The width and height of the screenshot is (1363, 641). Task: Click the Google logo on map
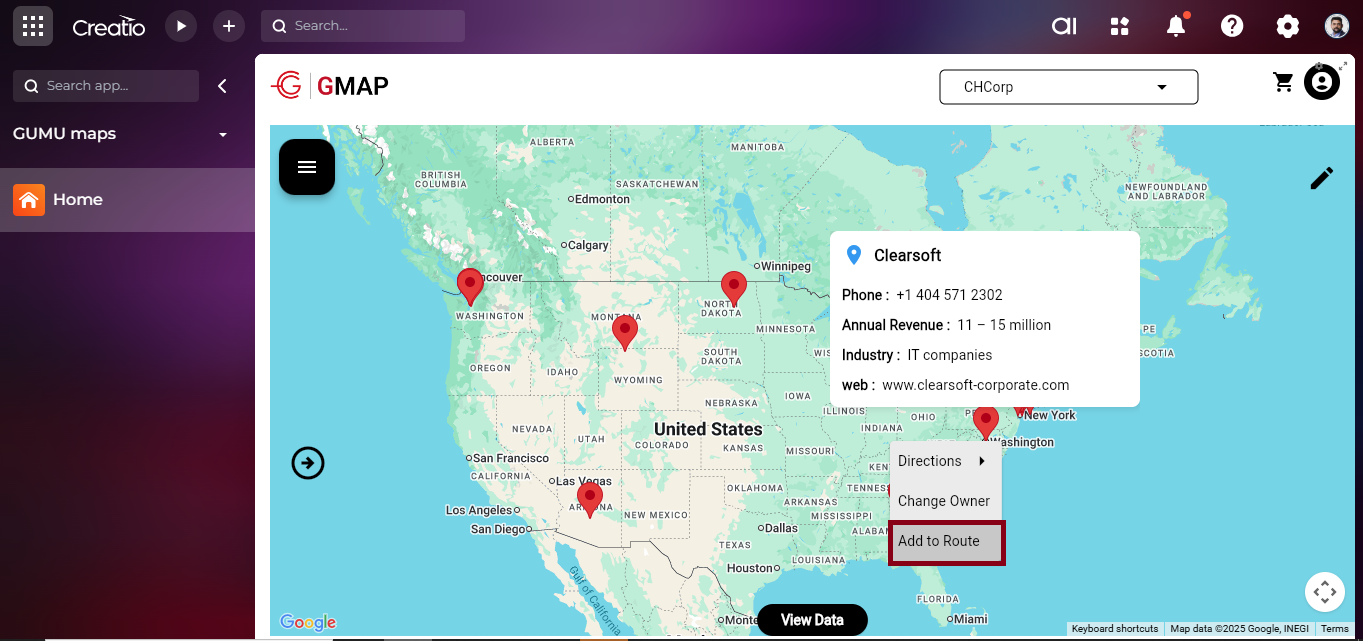pos(308,623)
